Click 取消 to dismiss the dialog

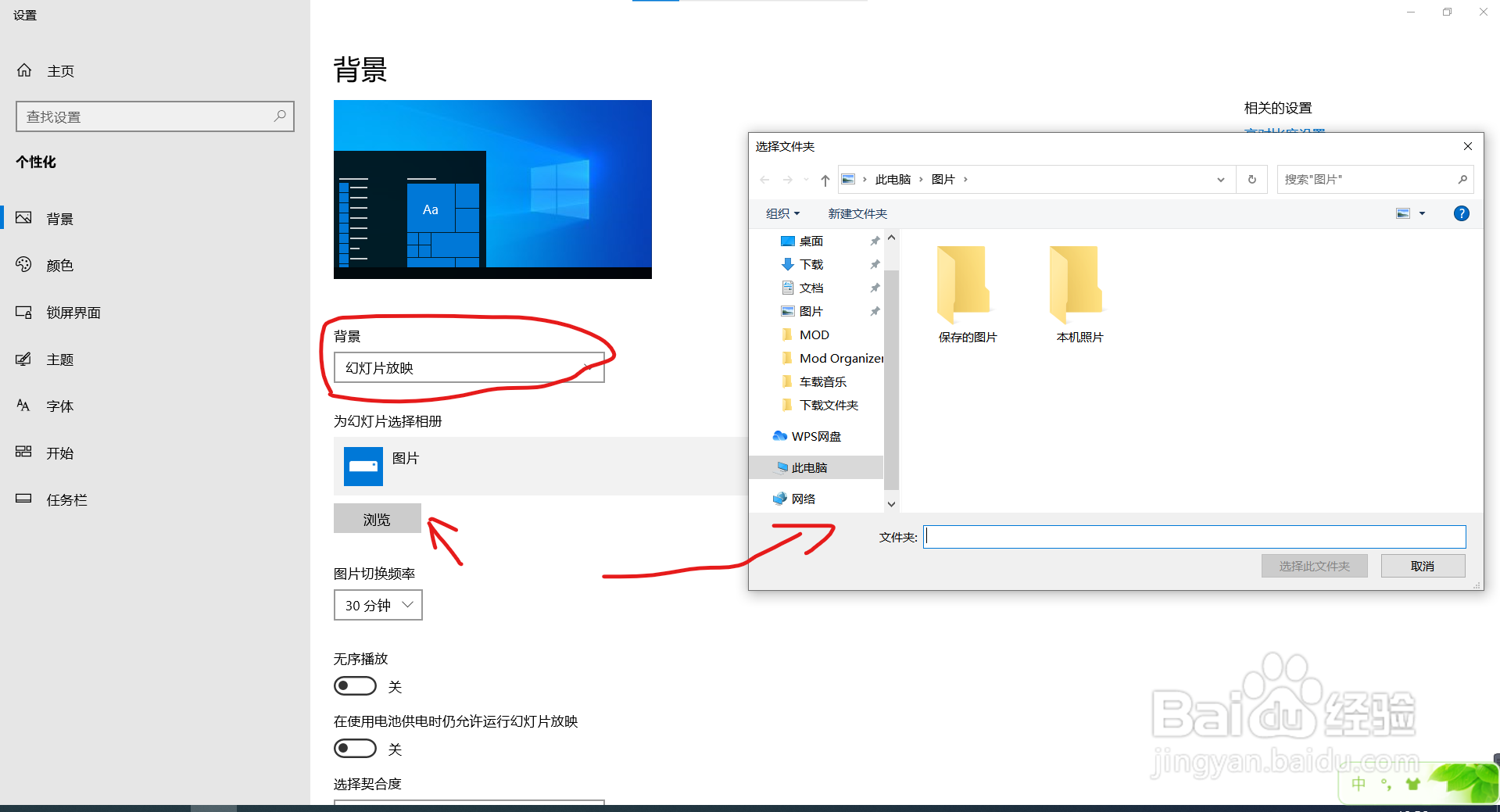(x=1423, y=566)
